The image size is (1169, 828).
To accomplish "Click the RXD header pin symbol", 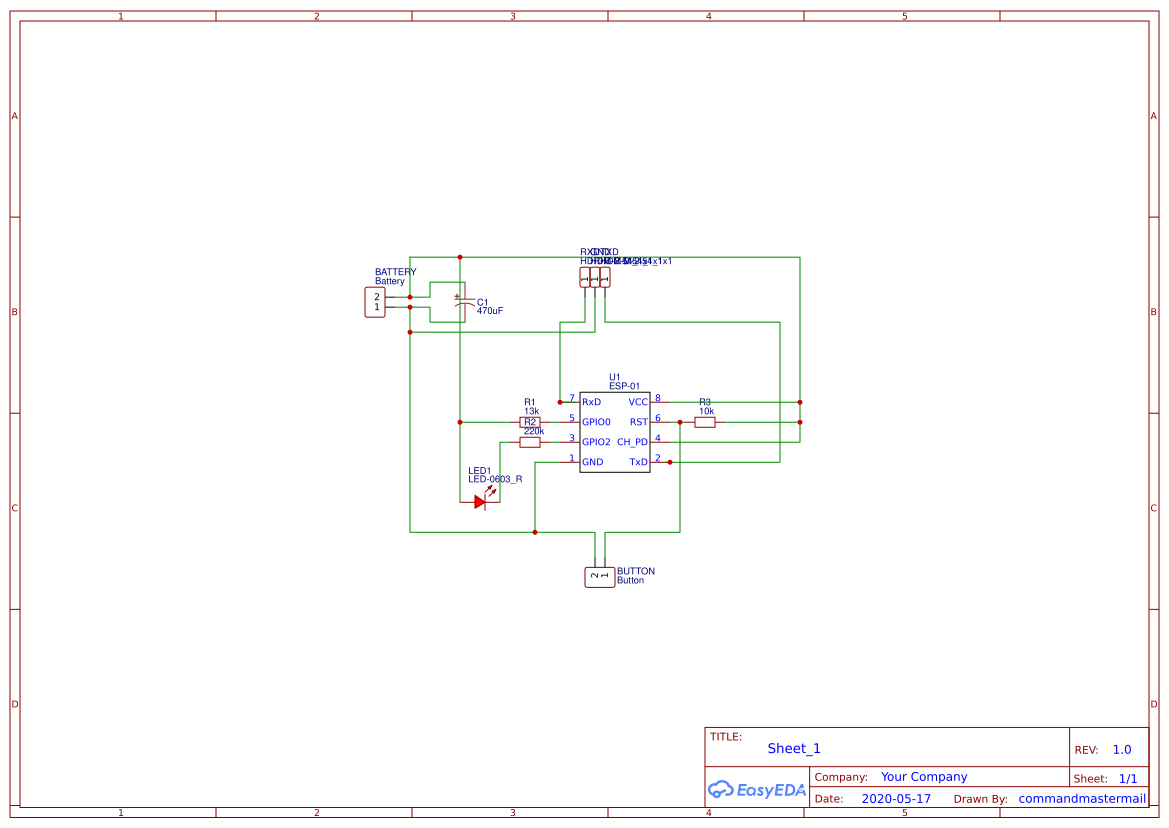I will click(x=584, y=278).
